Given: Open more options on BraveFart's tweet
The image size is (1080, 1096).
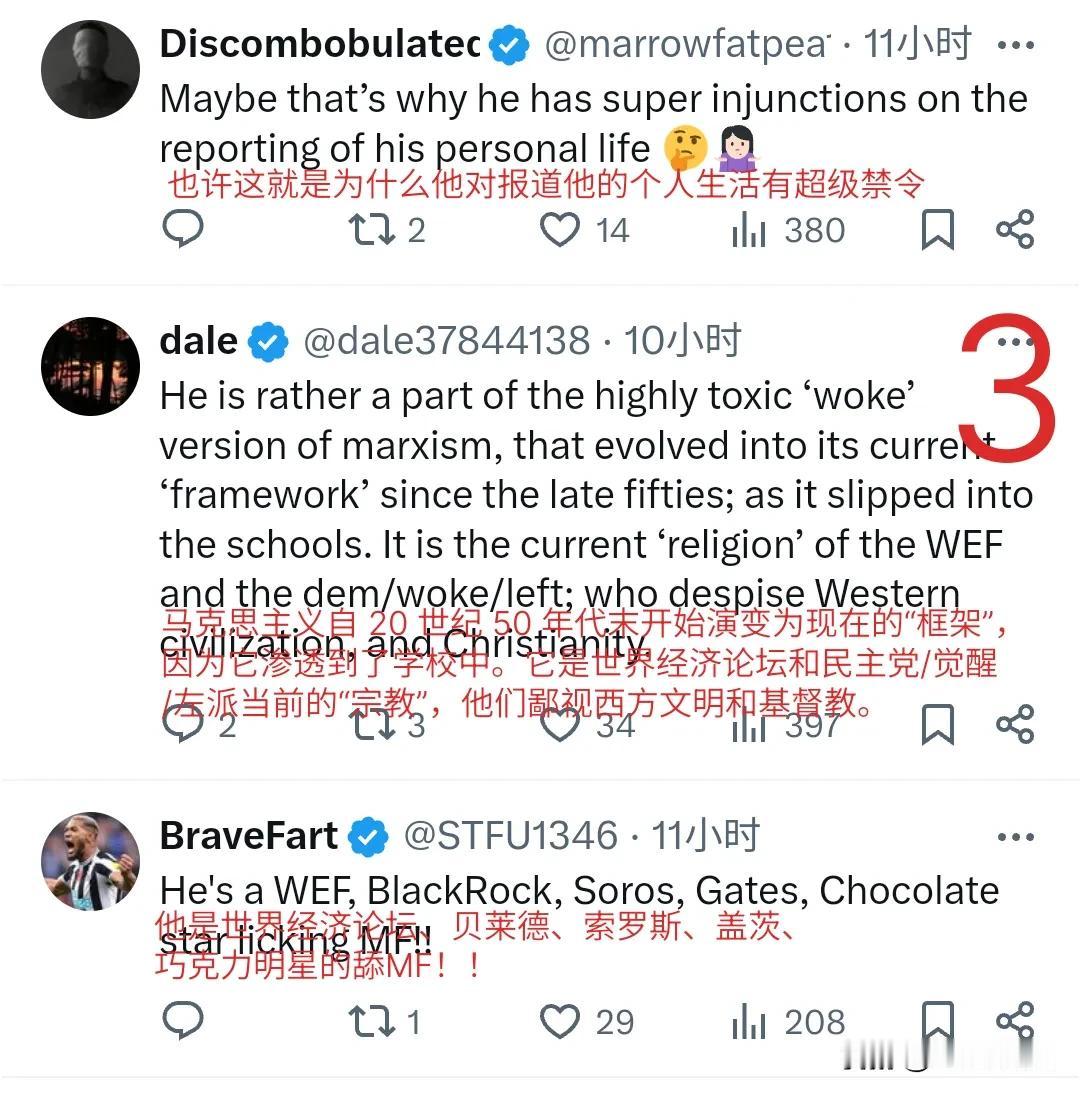Looking at the screenshot, I should coord(1016,837).
